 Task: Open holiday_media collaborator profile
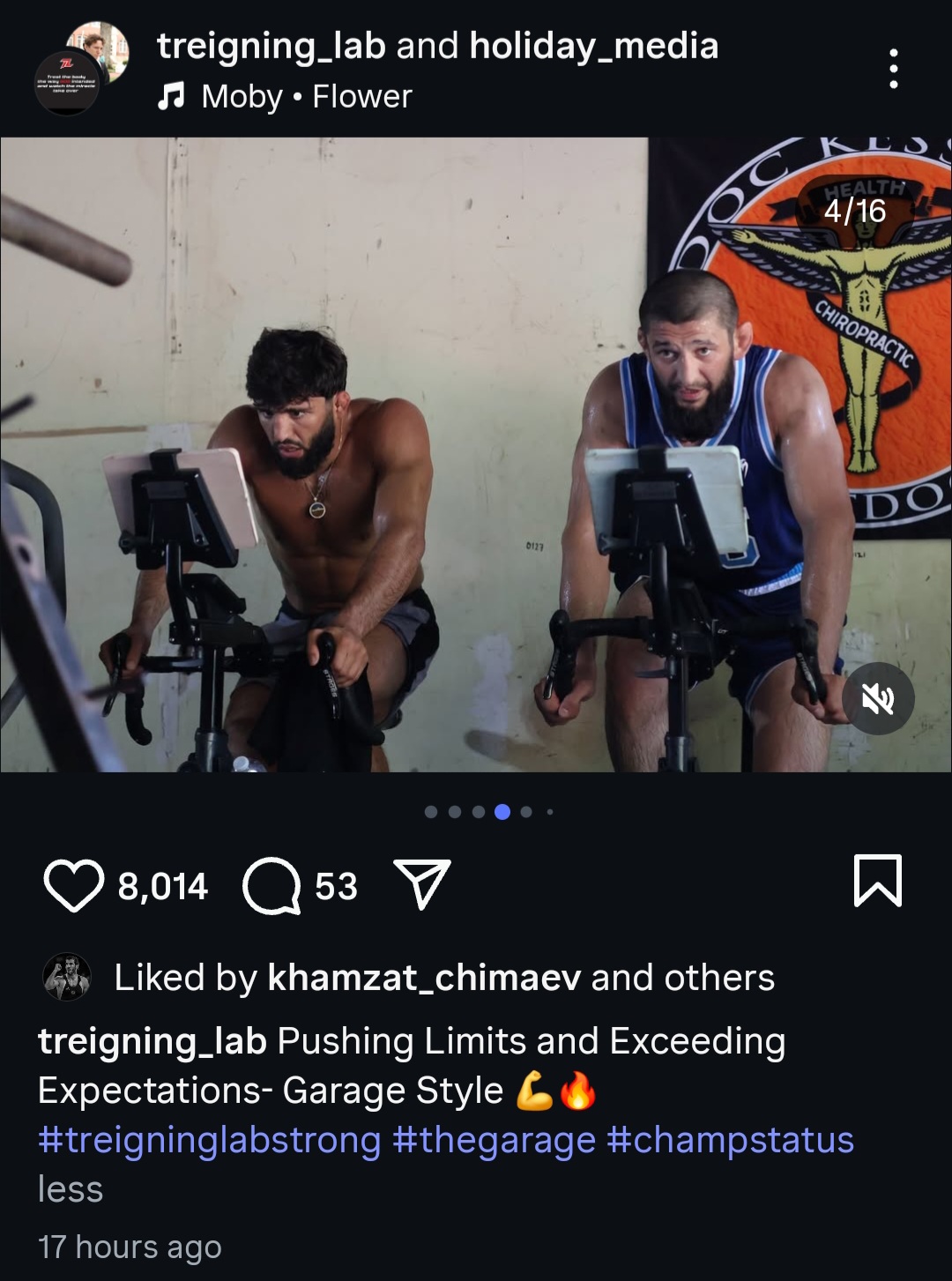pos(594,46)
